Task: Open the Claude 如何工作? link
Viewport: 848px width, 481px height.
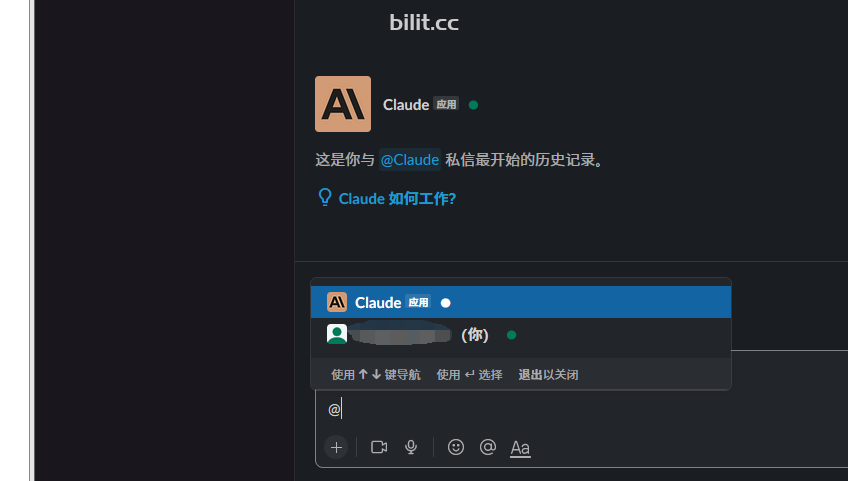Action: (397, 199)
